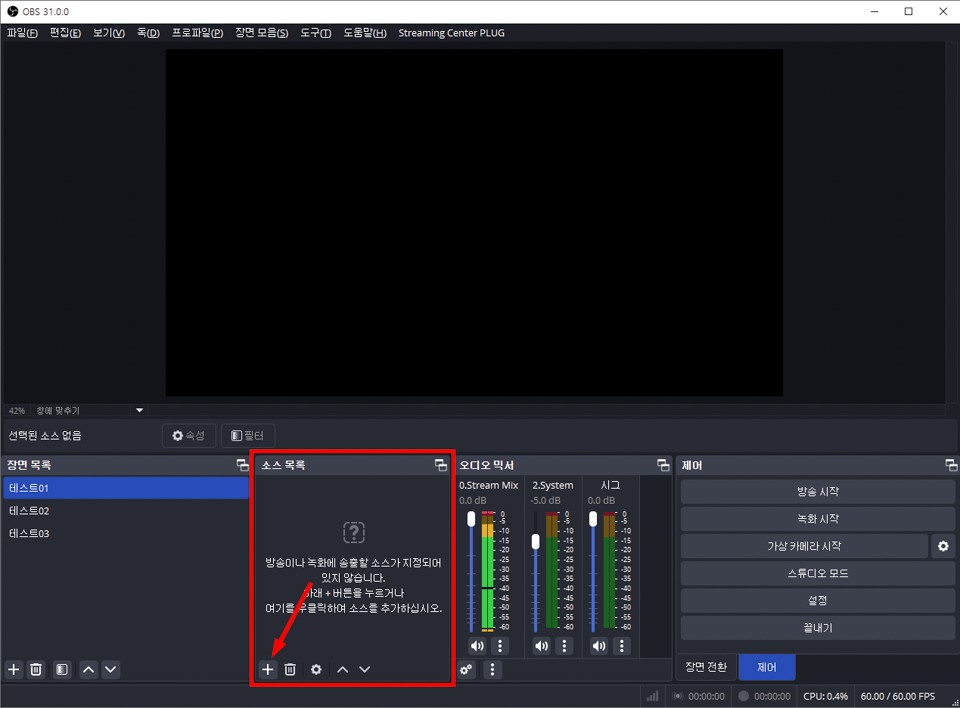
Task: Open the preview zoom scale dropdown
Action: (139, 410)
